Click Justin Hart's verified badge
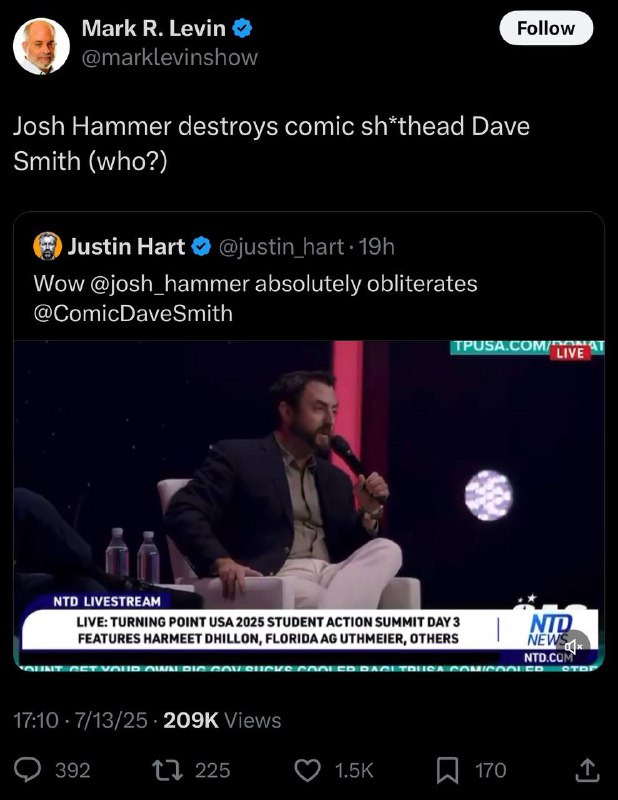 201,247
